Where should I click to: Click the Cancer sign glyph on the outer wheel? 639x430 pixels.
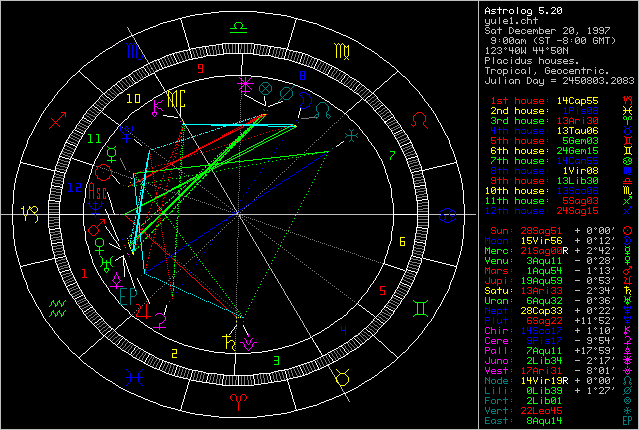447,215
